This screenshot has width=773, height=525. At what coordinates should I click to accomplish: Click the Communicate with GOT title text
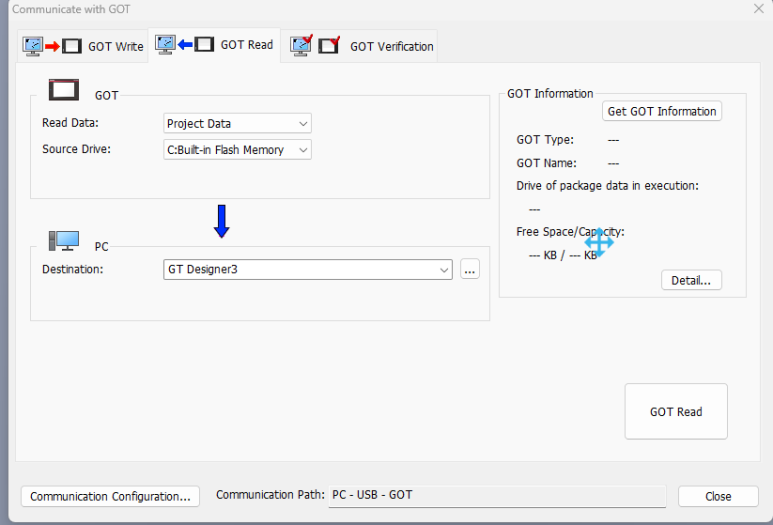(71, 9)
